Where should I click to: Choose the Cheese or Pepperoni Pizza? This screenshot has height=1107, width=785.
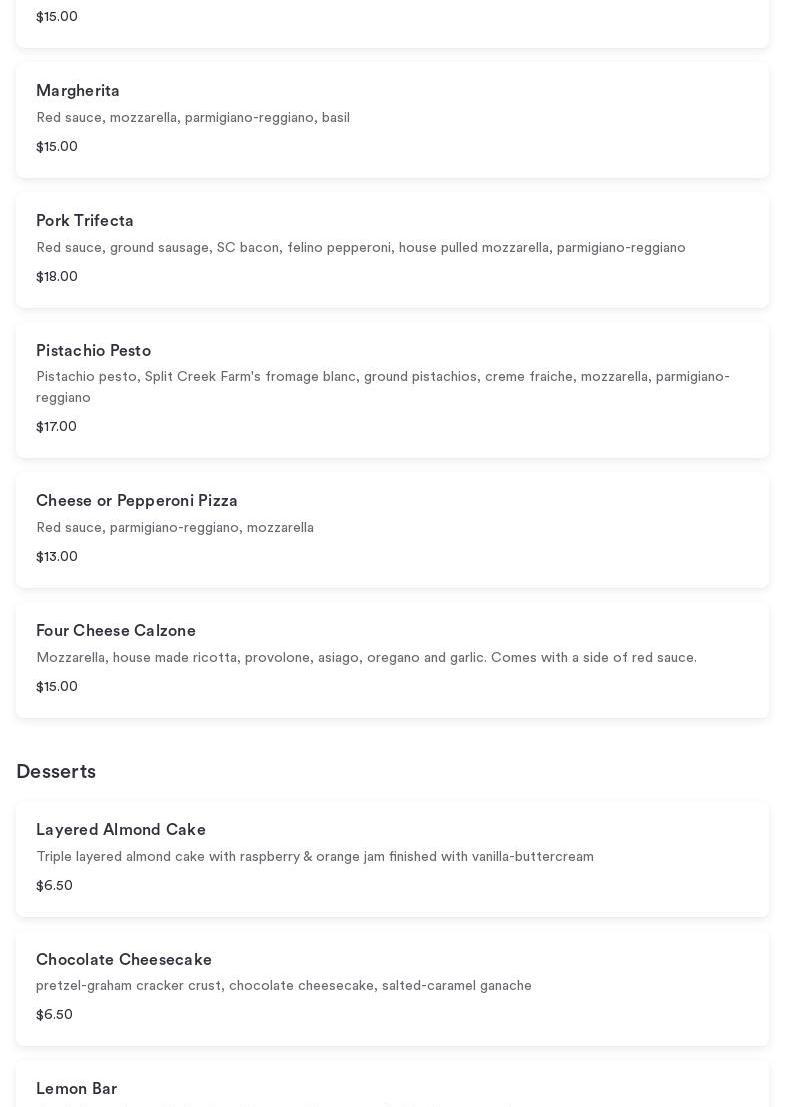[137, 501]
